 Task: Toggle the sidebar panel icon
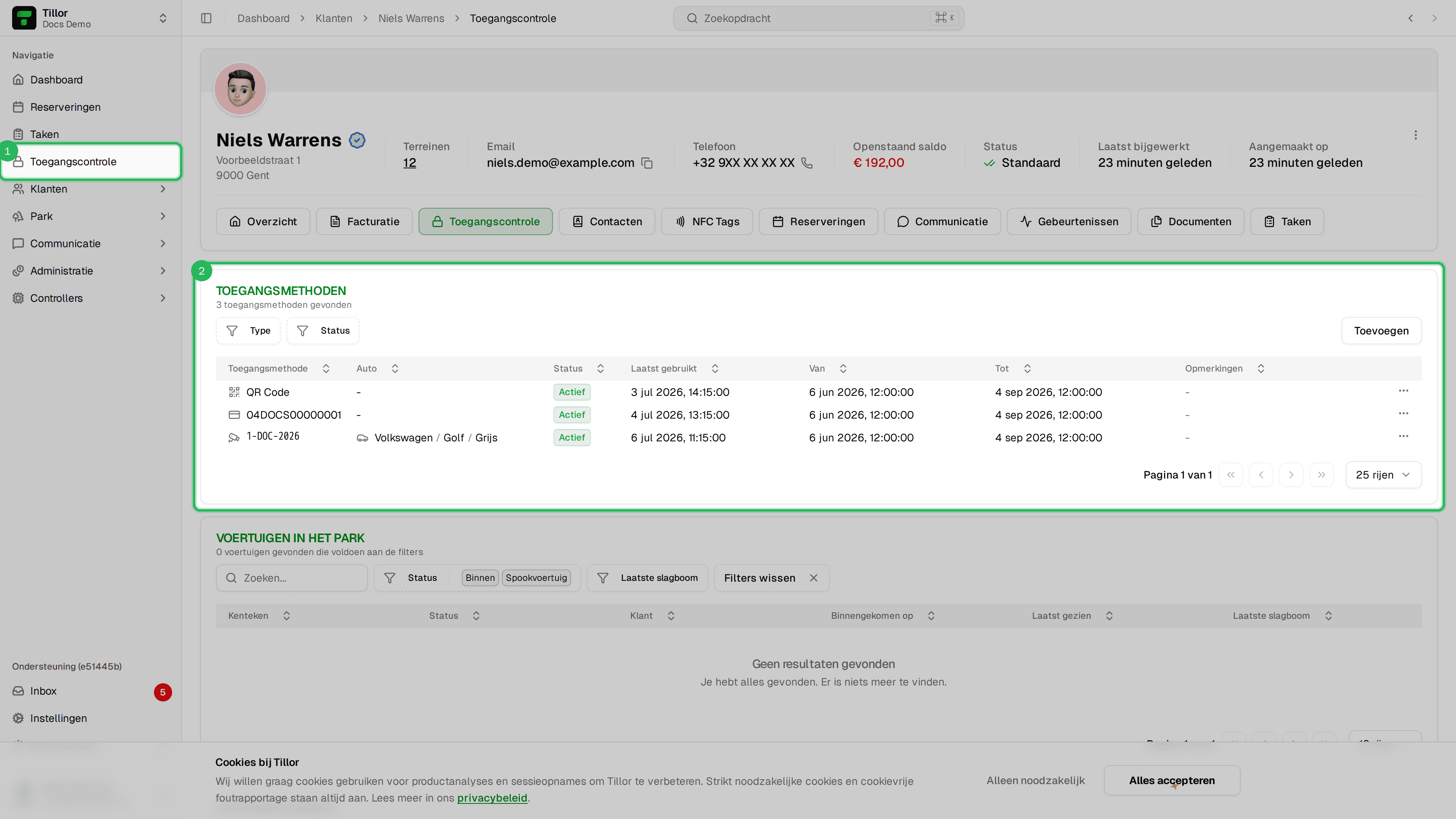(206, 18)
